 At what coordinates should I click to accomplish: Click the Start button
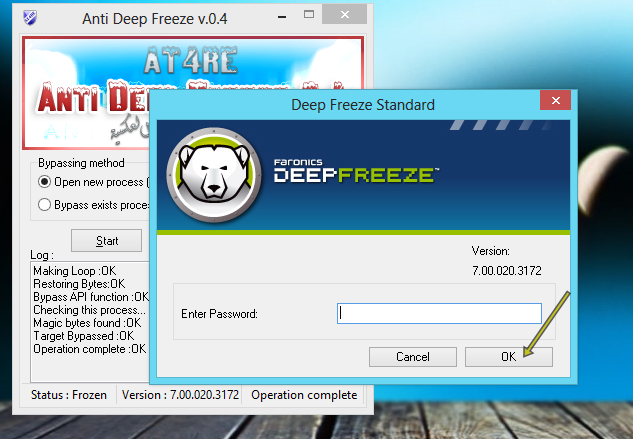(x=107, y=241)
